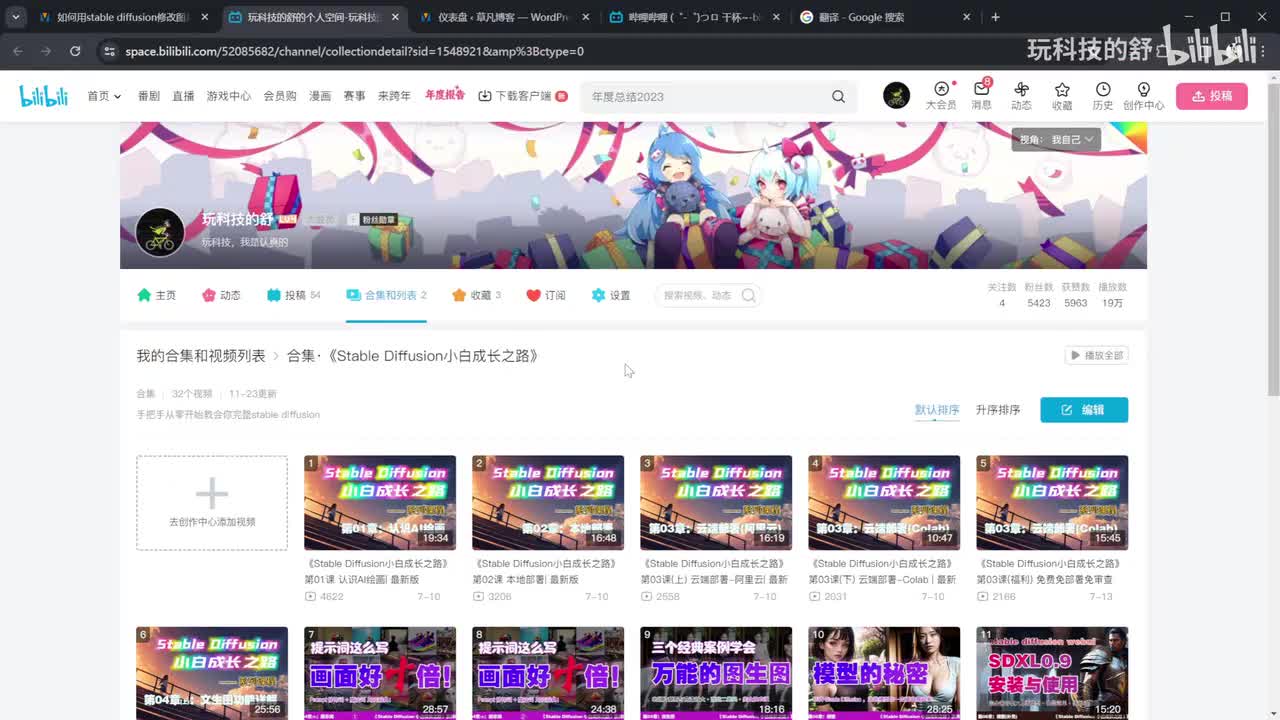Click the blue 编辑 button

[1084, 410]
